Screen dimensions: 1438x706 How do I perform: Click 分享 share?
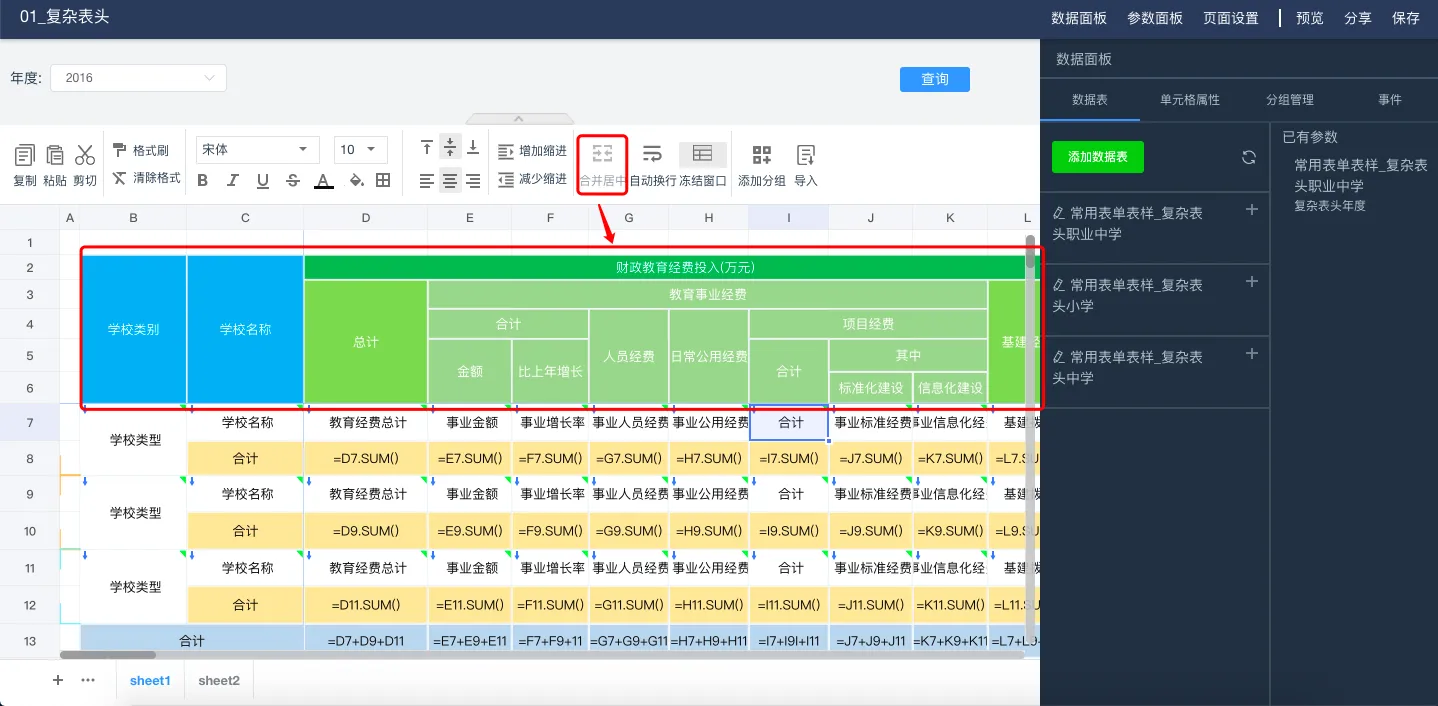[1358, 18]
